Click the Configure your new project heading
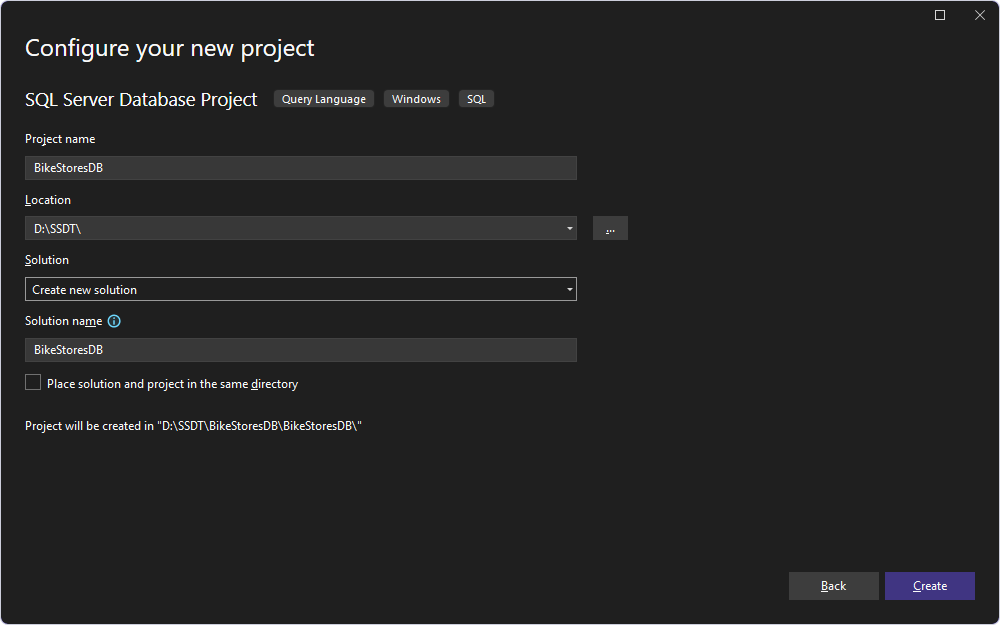The height and width of the screenshot is (625, 1000). coord(169,47)
